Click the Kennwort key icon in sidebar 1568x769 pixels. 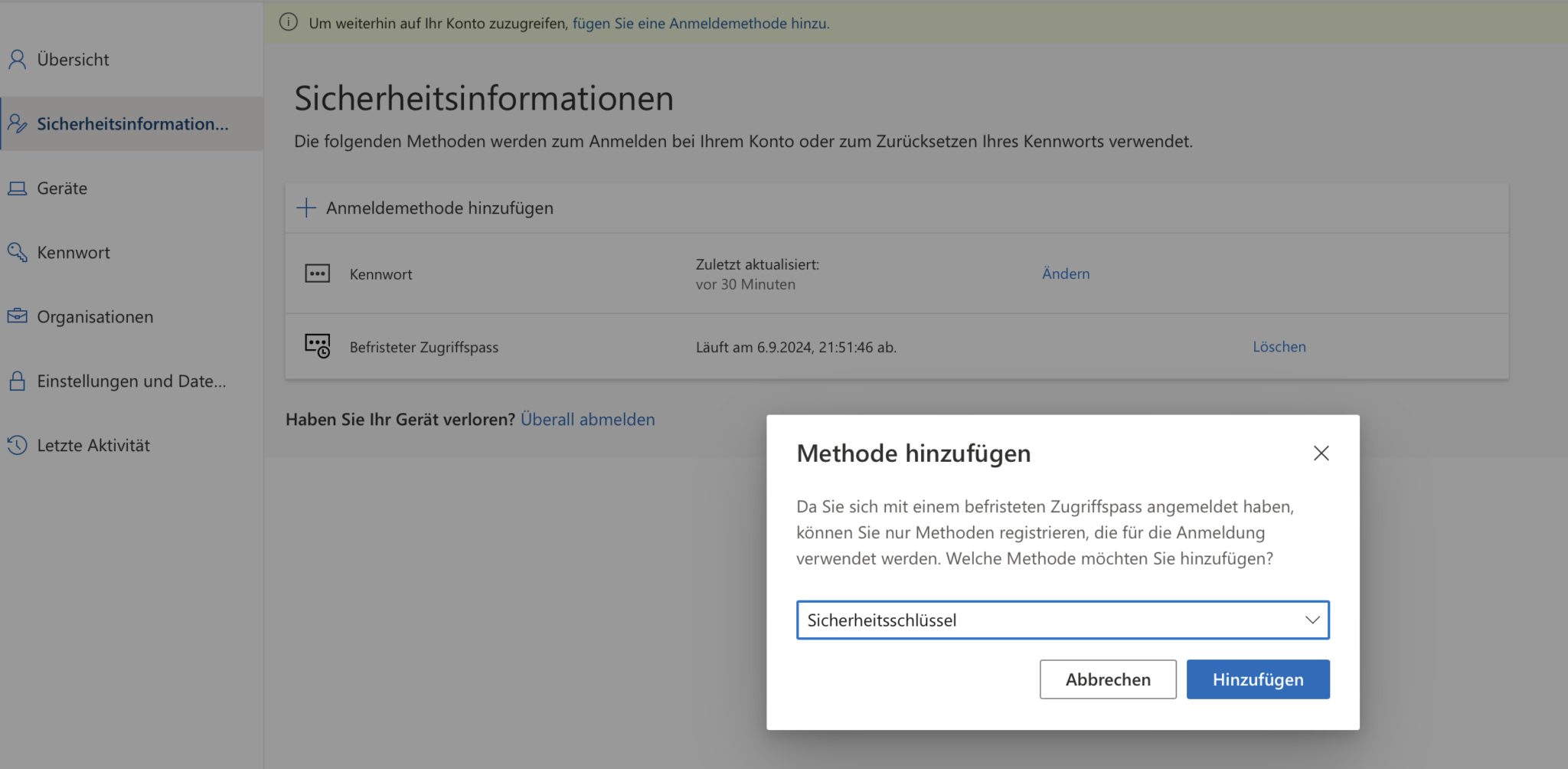[x=17, y=252]
